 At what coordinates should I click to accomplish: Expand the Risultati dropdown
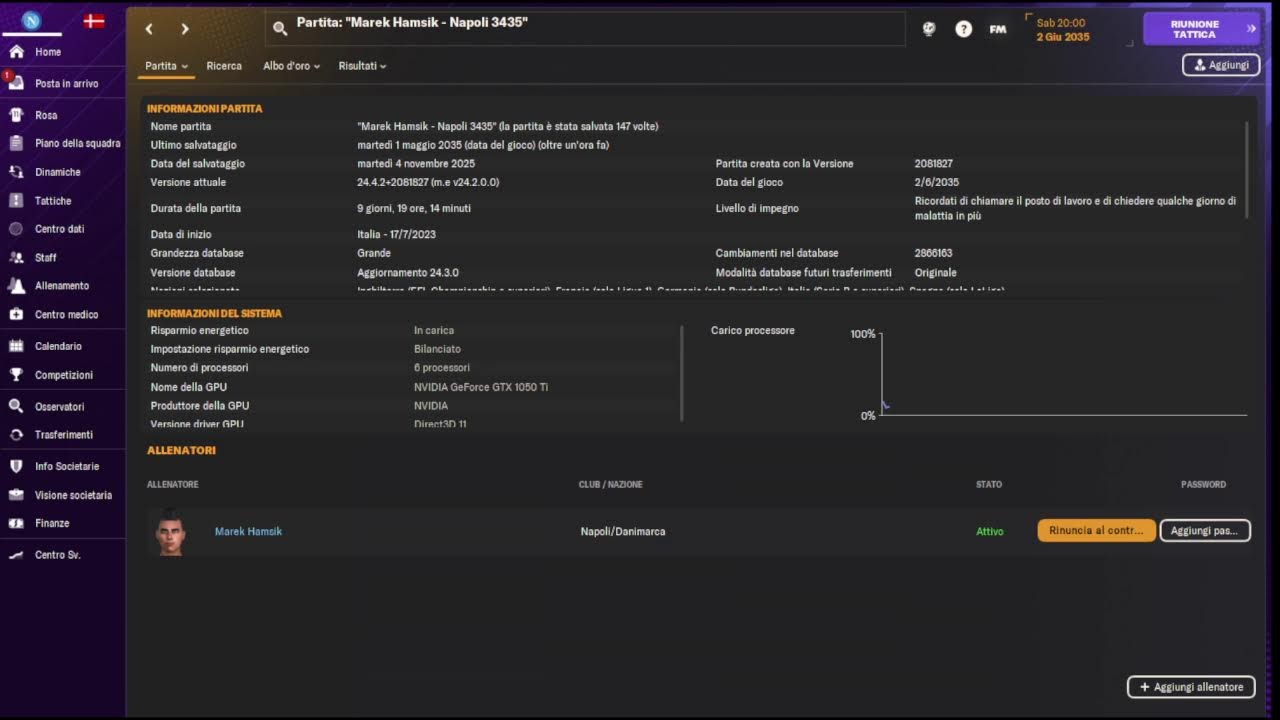tap(362, 66)
